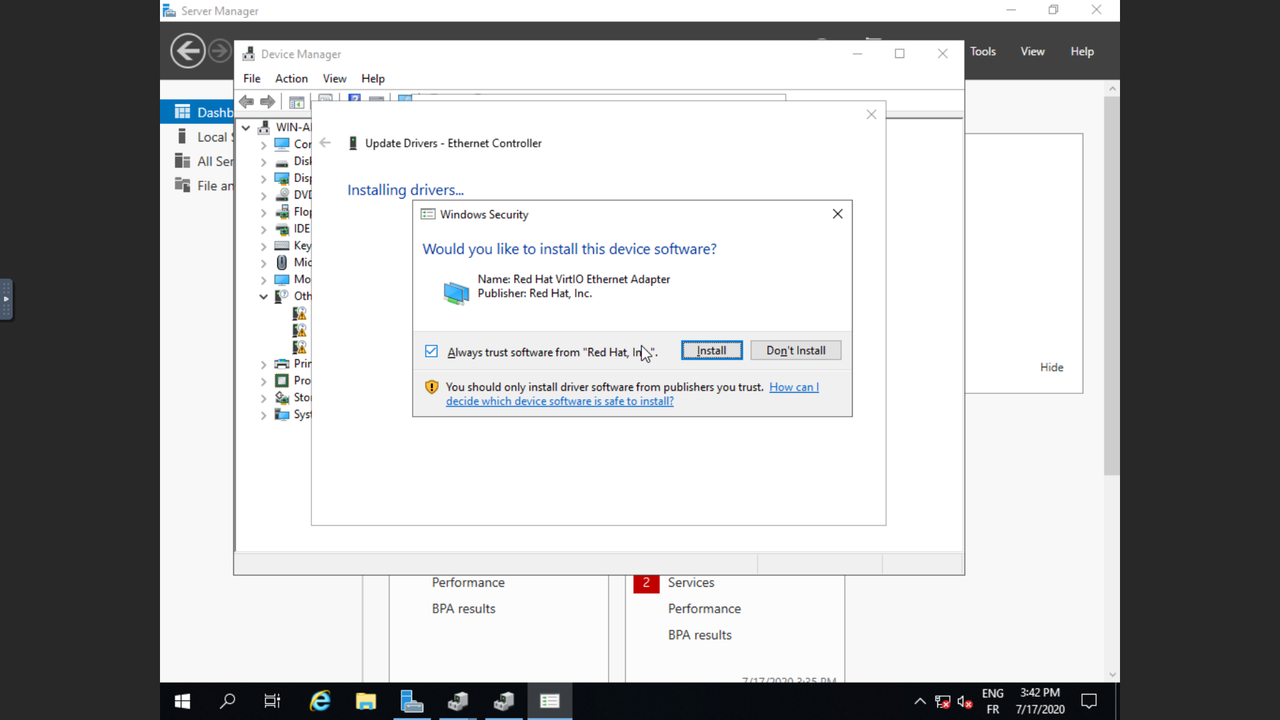The width and height of the screenshot is (1280, 720).
Task: Show hidden tray icons chevron
Action: point(920,702)
